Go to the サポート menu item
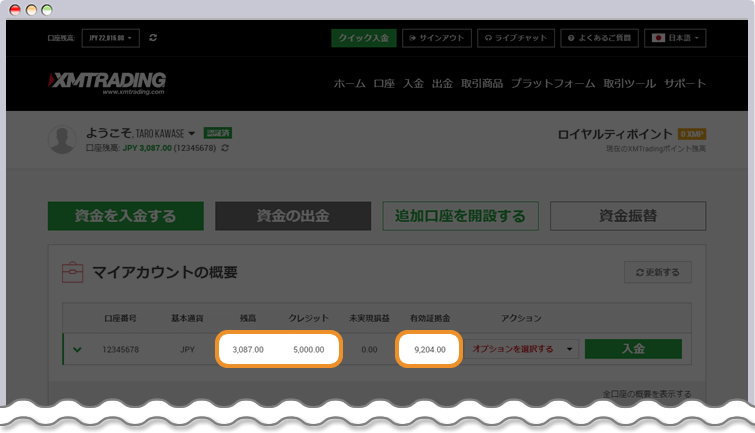Viewport: 755px width, 433px height. [x=684, y=84]
